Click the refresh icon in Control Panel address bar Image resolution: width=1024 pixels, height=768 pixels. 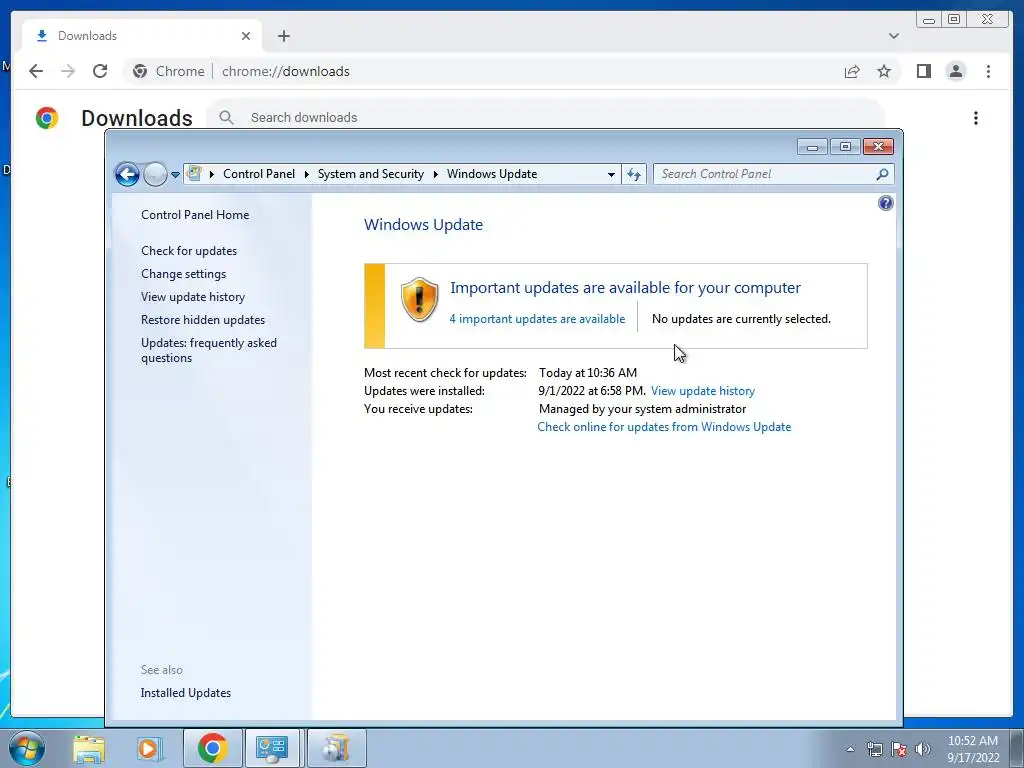(633, 174)
